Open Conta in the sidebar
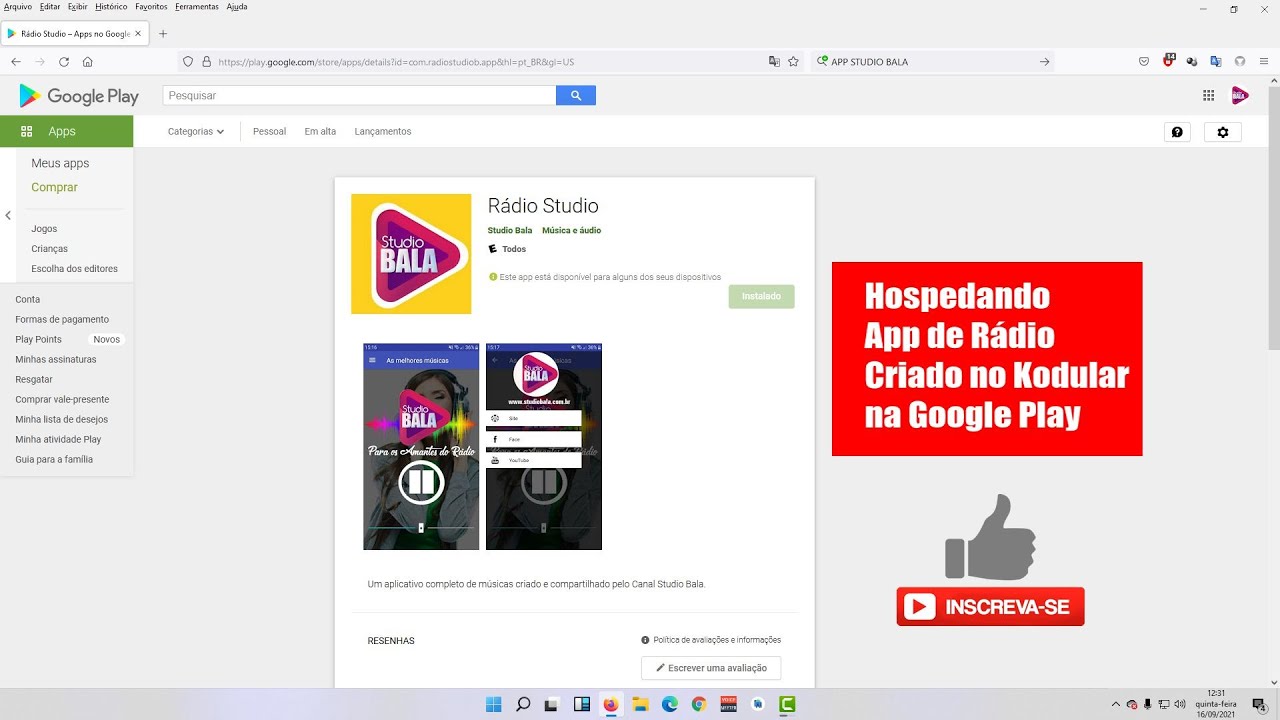This screenshot has height=720, width=1280. 28,299
